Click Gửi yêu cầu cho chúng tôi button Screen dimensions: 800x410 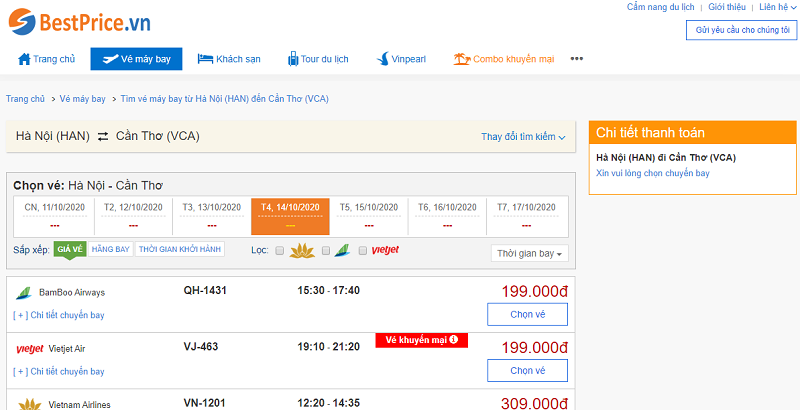(742, 30)
